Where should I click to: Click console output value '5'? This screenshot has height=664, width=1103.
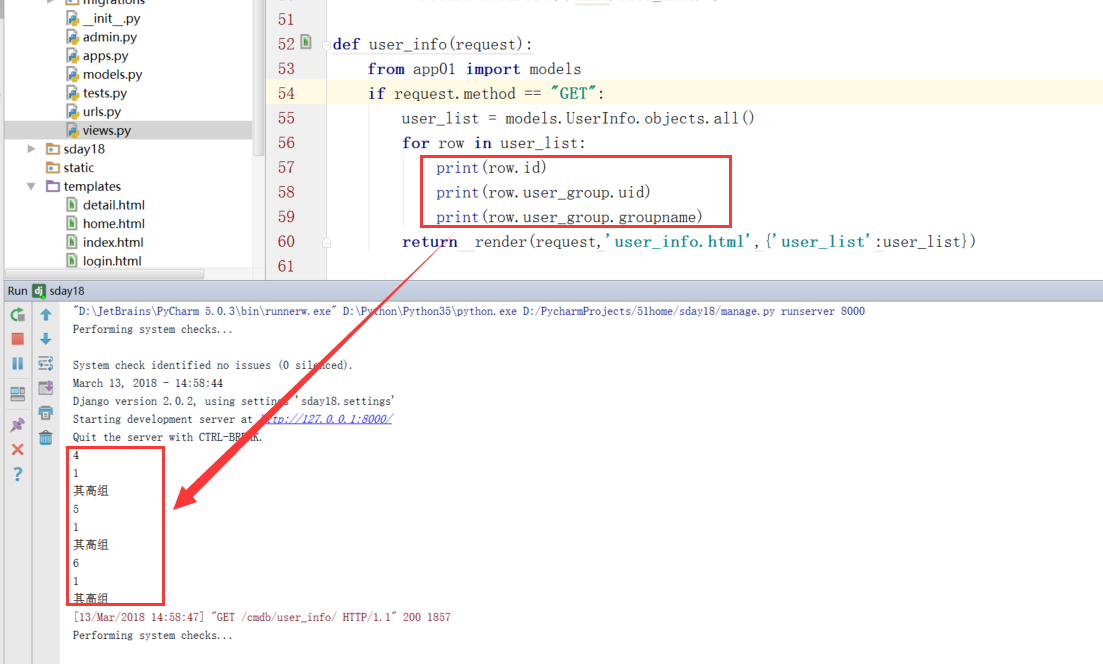coord(76,509)
